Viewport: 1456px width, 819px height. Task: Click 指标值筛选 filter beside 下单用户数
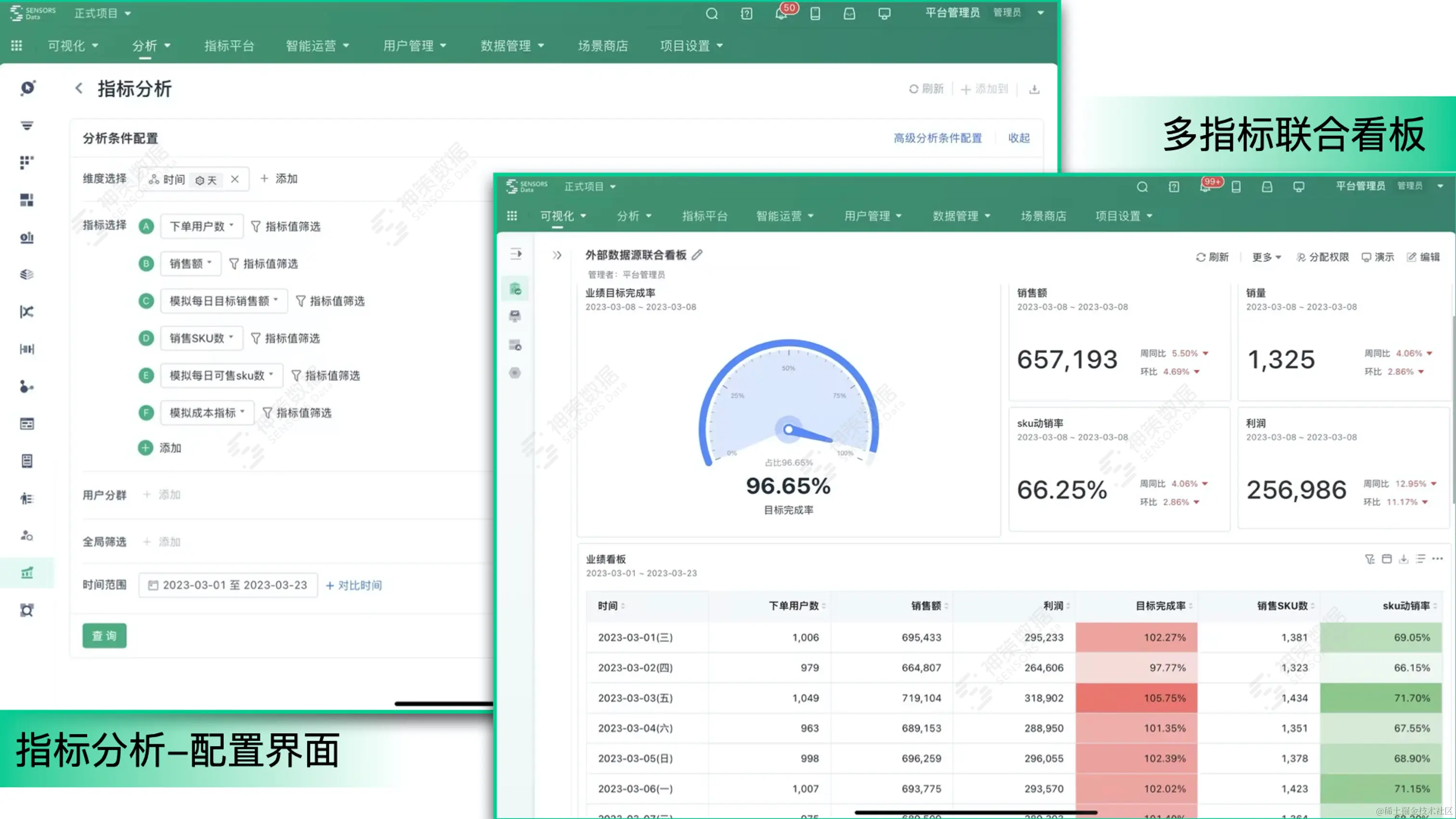[286, 227]
